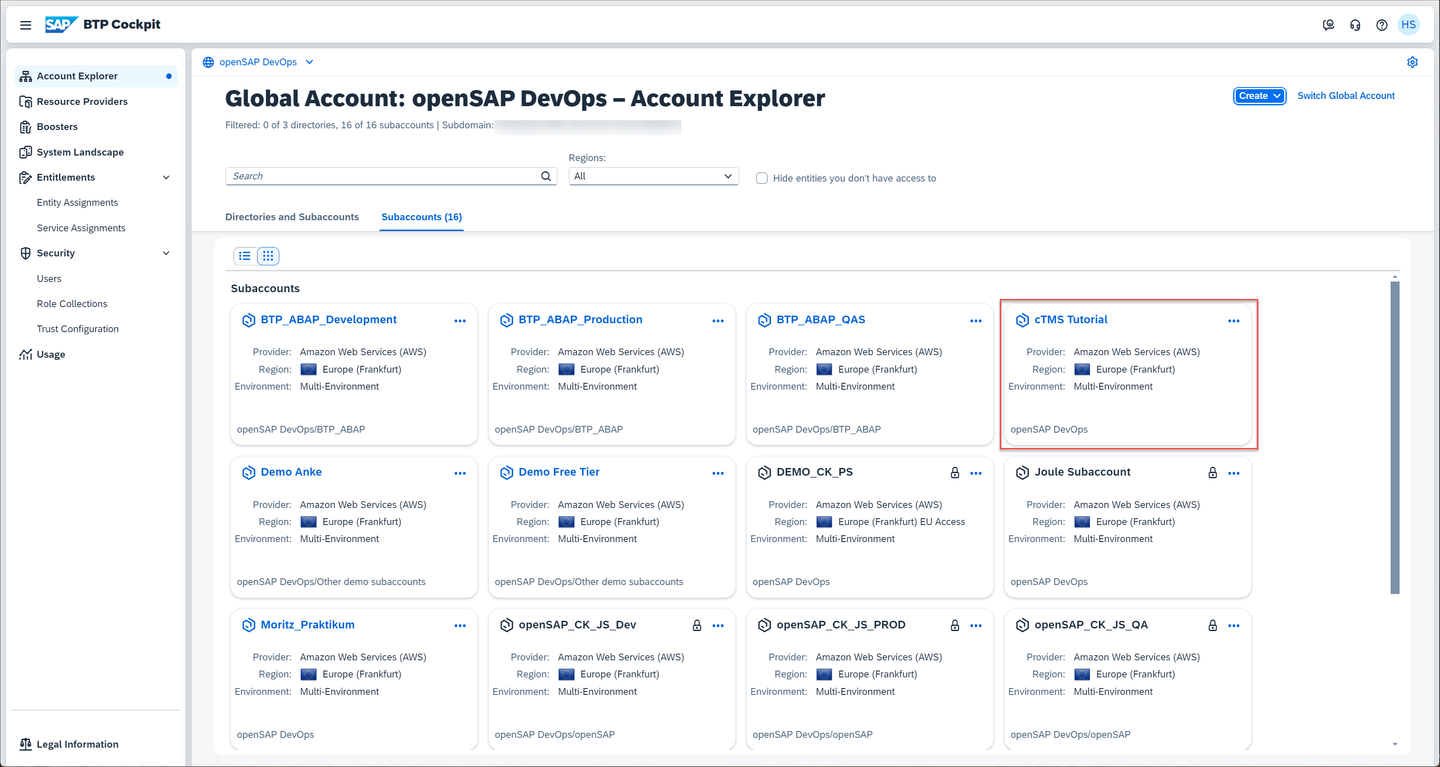The image size is (1440, 767).
Task: Open more options for DEMO_CK_PS
Action: point(976,473)
